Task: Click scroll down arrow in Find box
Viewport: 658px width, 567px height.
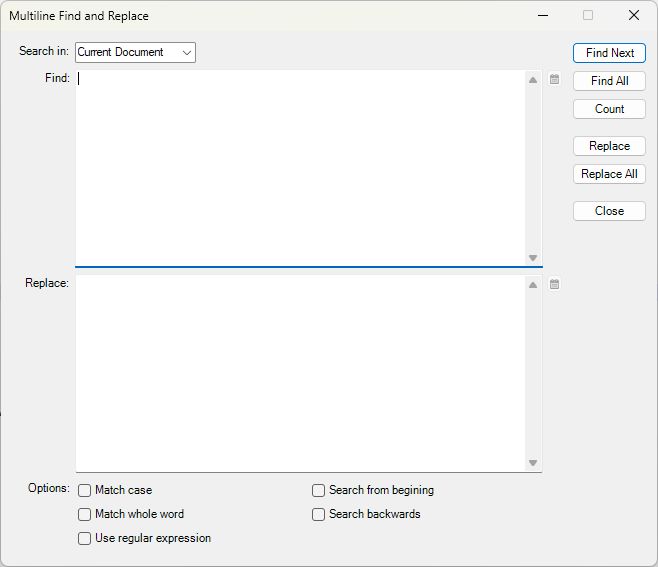Action: pos(533,258)
